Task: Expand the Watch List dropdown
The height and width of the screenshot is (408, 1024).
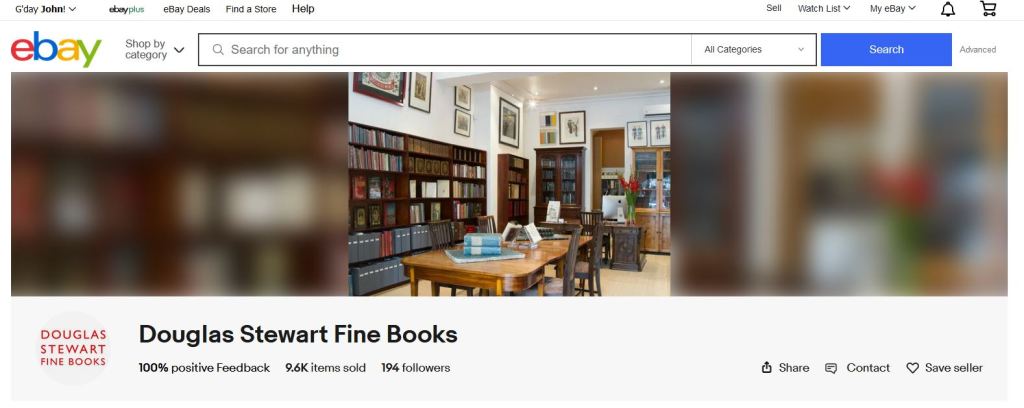Action: (824, 9)
